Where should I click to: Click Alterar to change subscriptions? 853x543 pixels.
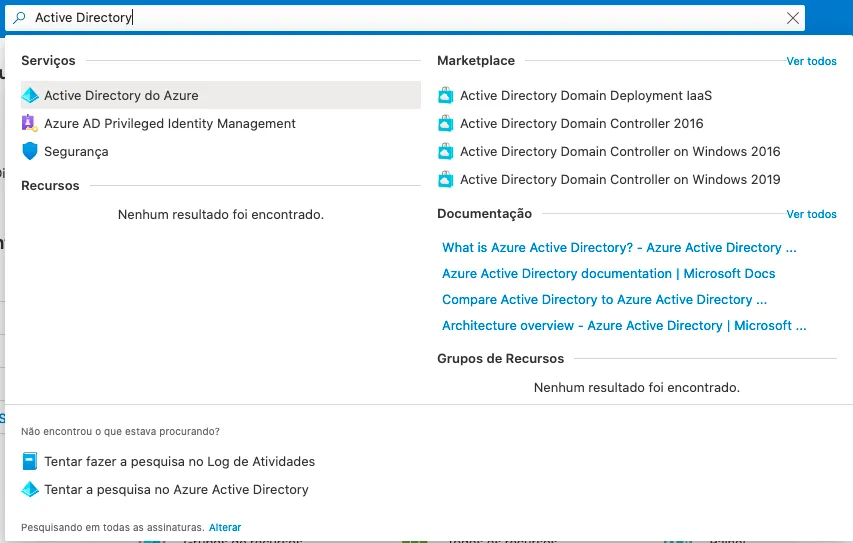pos(225,527)
